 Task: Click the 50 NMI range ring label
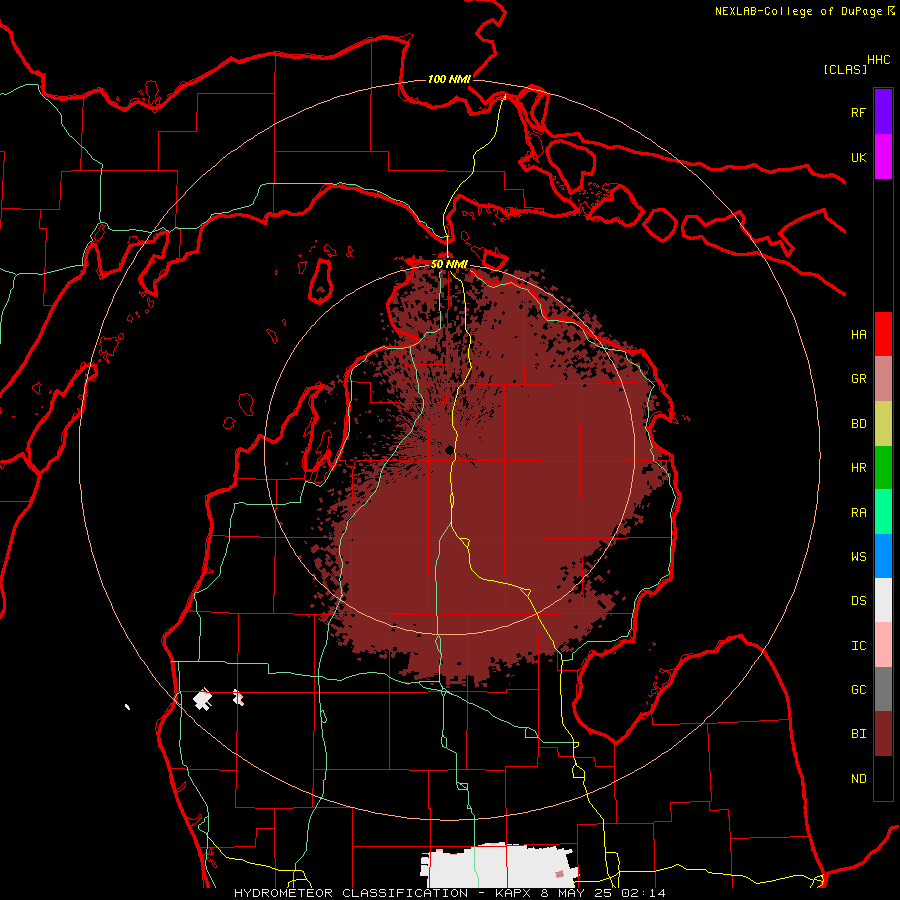pos(449,264)
